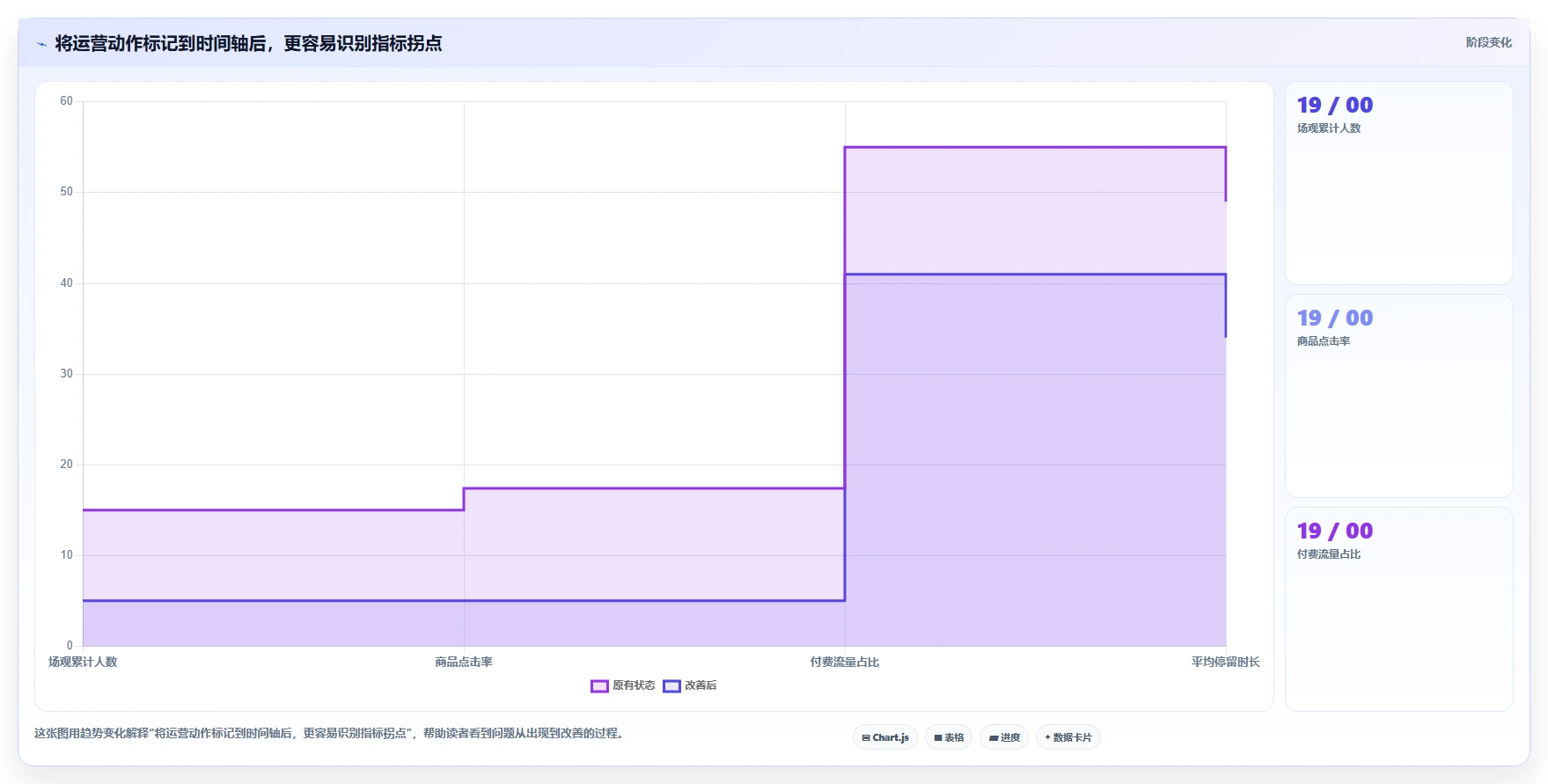This screenshot has width=1548, height=784.
Task: Click the 19 / 00 value above 商品点击率
Action: click(x=1335, y=319)
